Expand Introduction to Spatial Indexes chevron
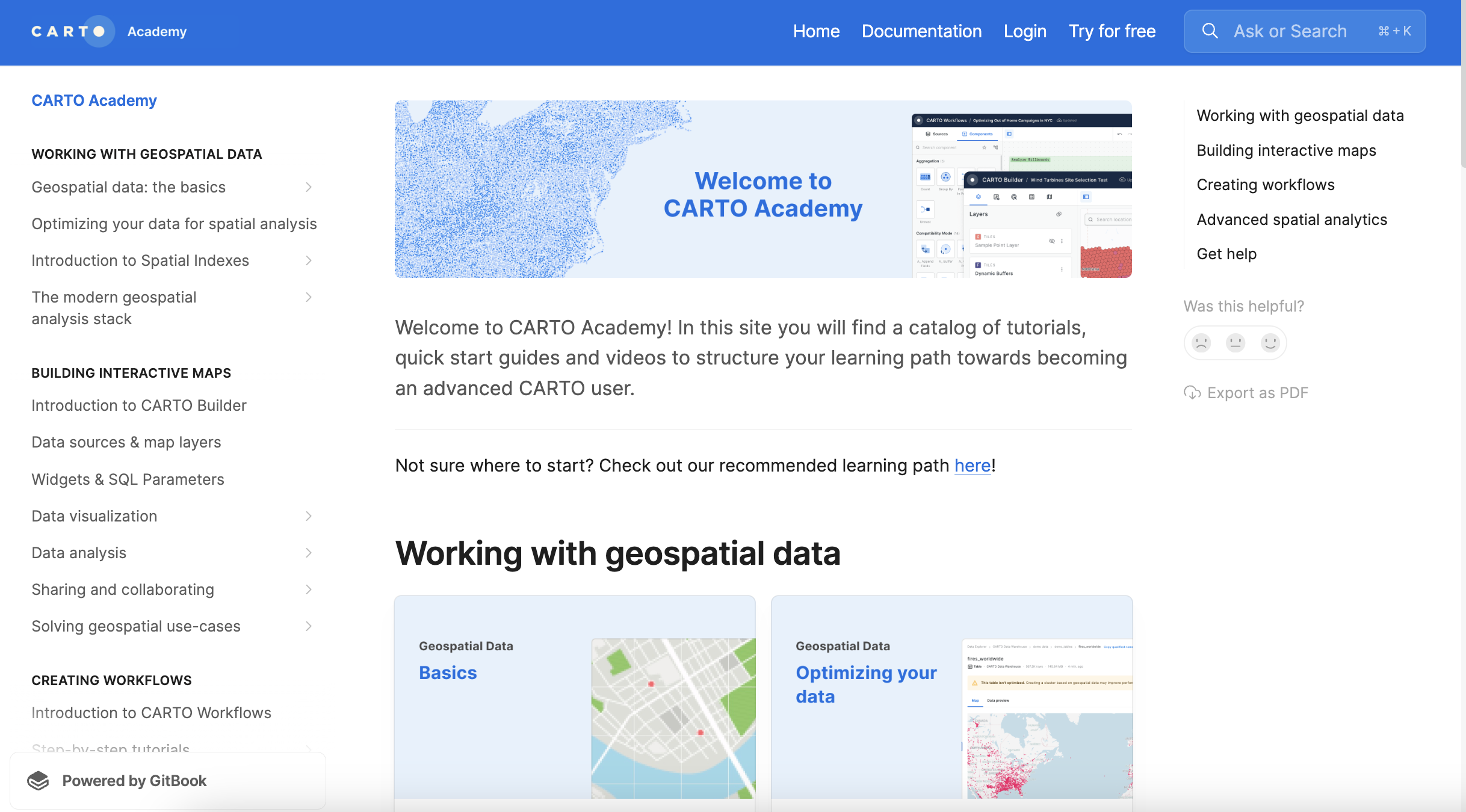The image size is (1466, 812). [308, 260]
